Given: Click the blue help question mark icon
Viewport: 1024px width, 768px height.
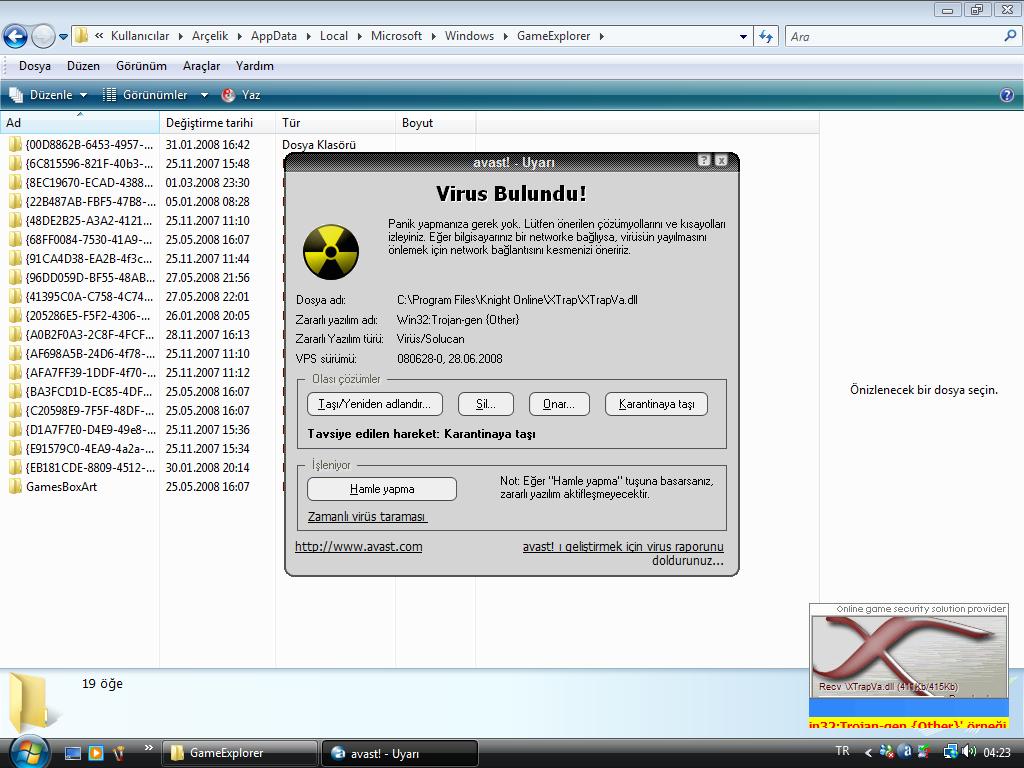Looking at the screenshot, I should click(x=1006, y=95).
